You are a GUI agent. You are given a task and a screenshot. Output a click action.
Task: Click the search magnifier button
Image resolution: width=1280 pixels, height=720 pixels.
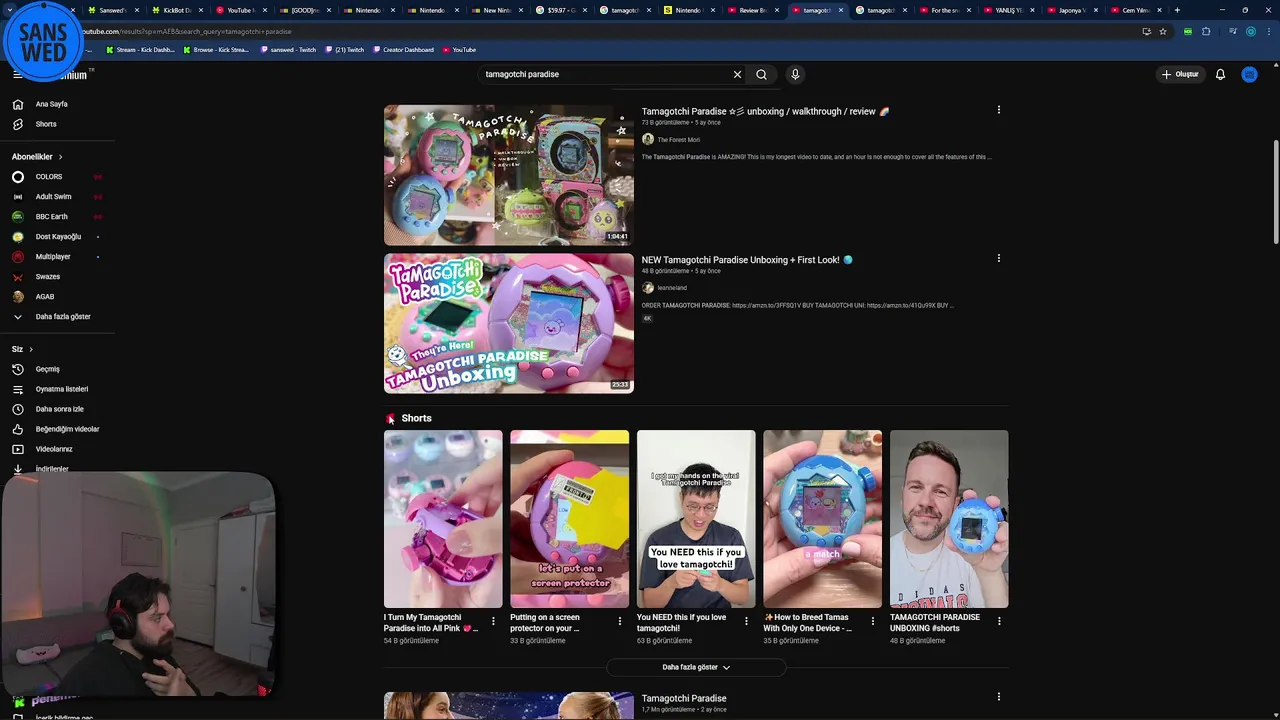click(x=762, y=74)
